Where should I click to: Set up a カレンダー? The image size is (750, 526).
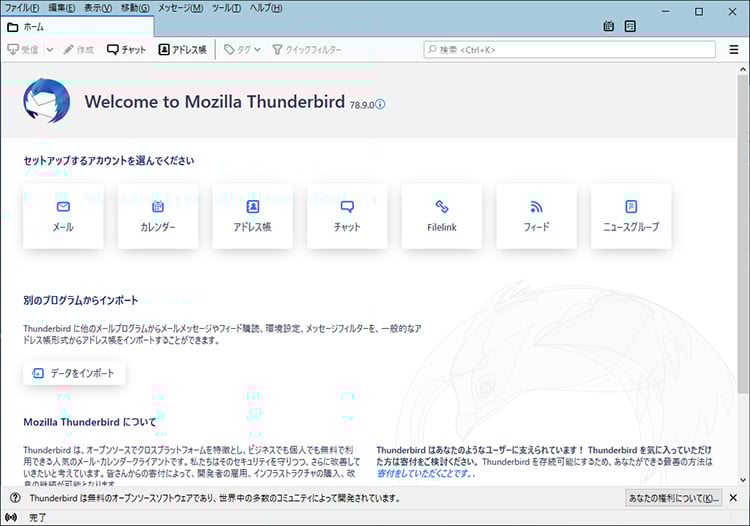tap(158, 216)
